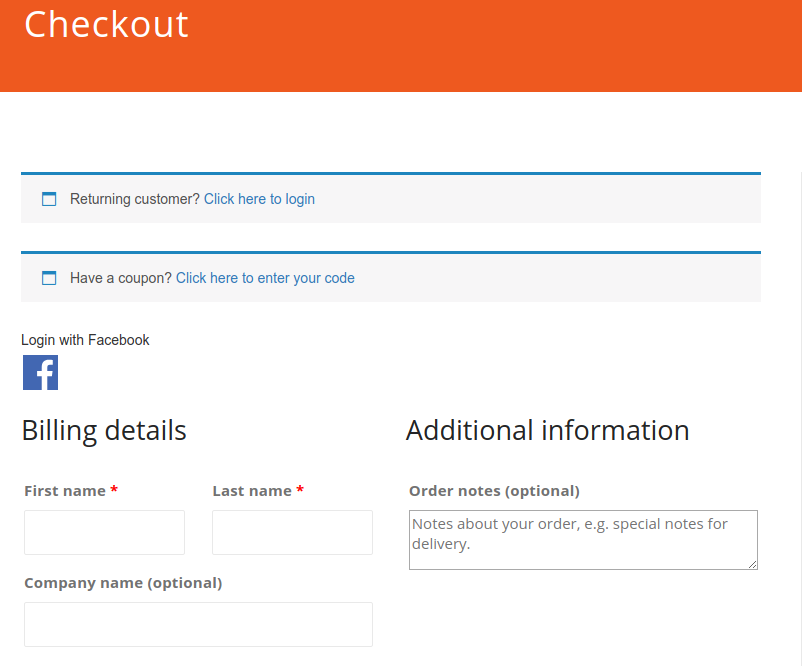Click the resize handle of the Order notes box

(x=754, y=564)
